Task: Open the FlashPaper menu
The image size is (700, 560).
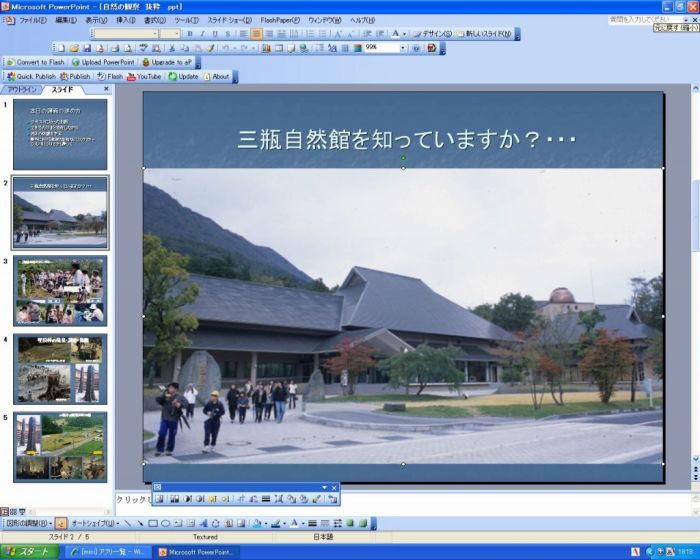Action: pos(280,20)
